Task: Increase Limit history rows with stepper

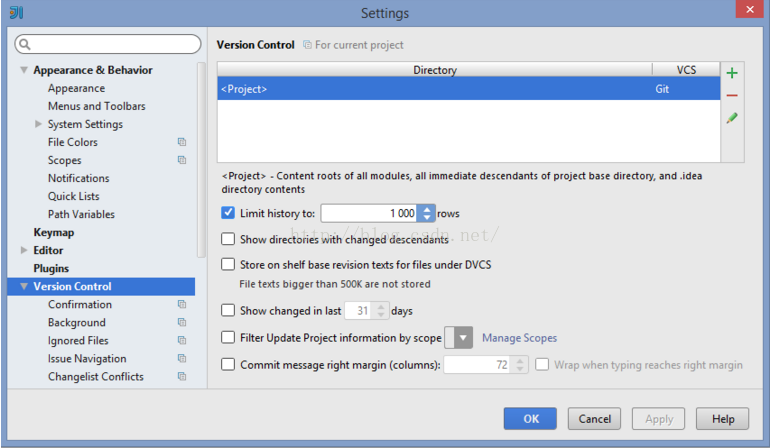Action: coord(427,209)
